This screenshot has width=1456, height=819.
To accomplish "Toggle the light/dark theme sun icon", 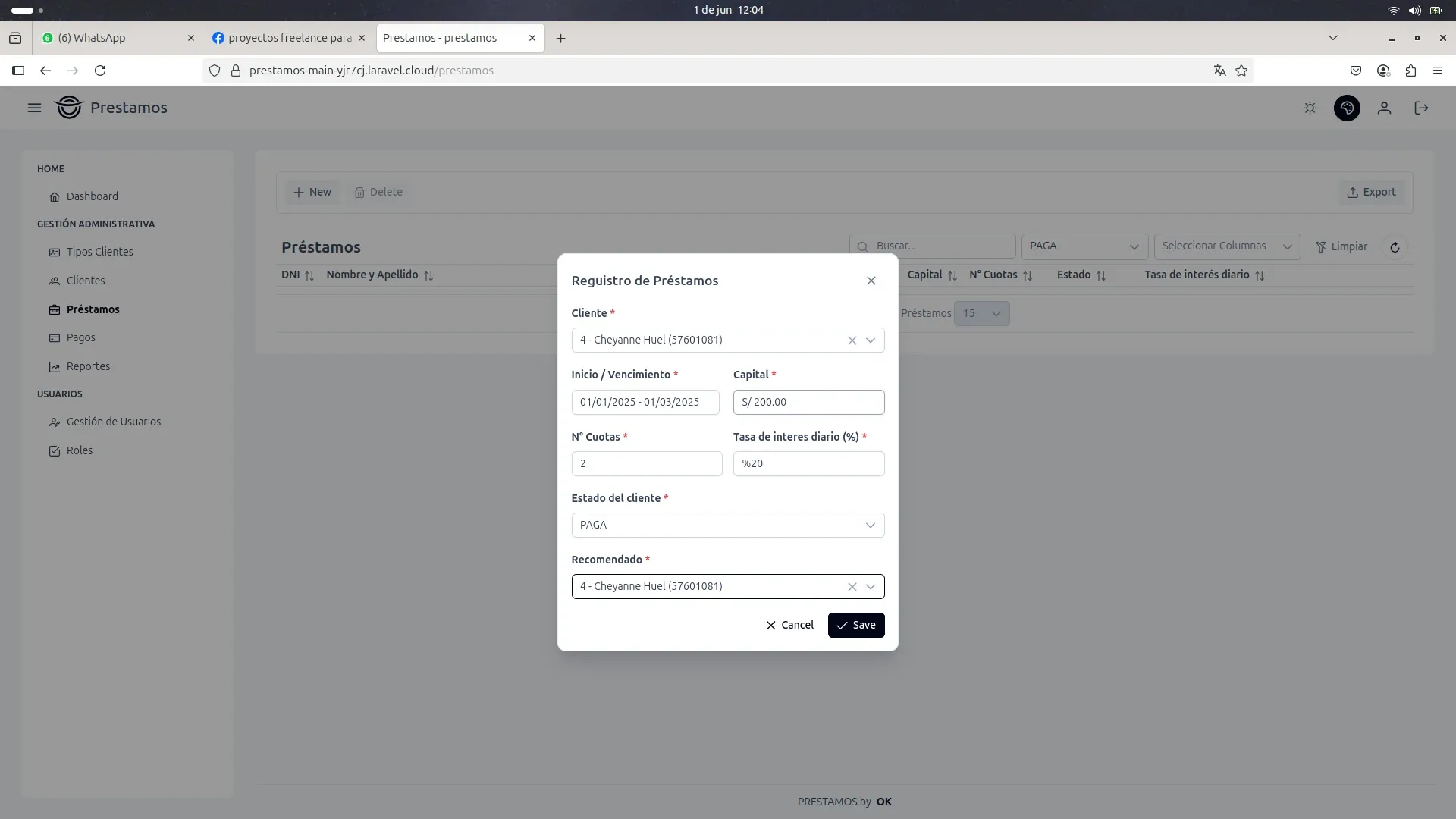I will coord(1310,108).
